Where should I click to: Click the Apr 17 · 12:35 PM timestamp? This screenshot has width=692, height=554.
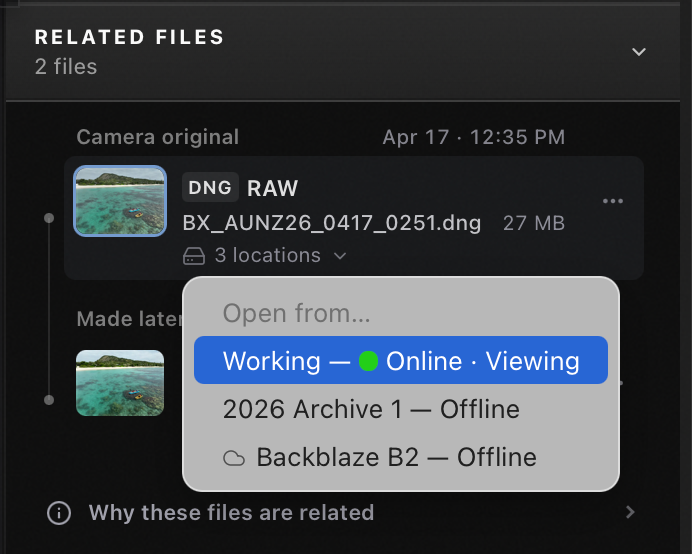(x=474, y=137)
